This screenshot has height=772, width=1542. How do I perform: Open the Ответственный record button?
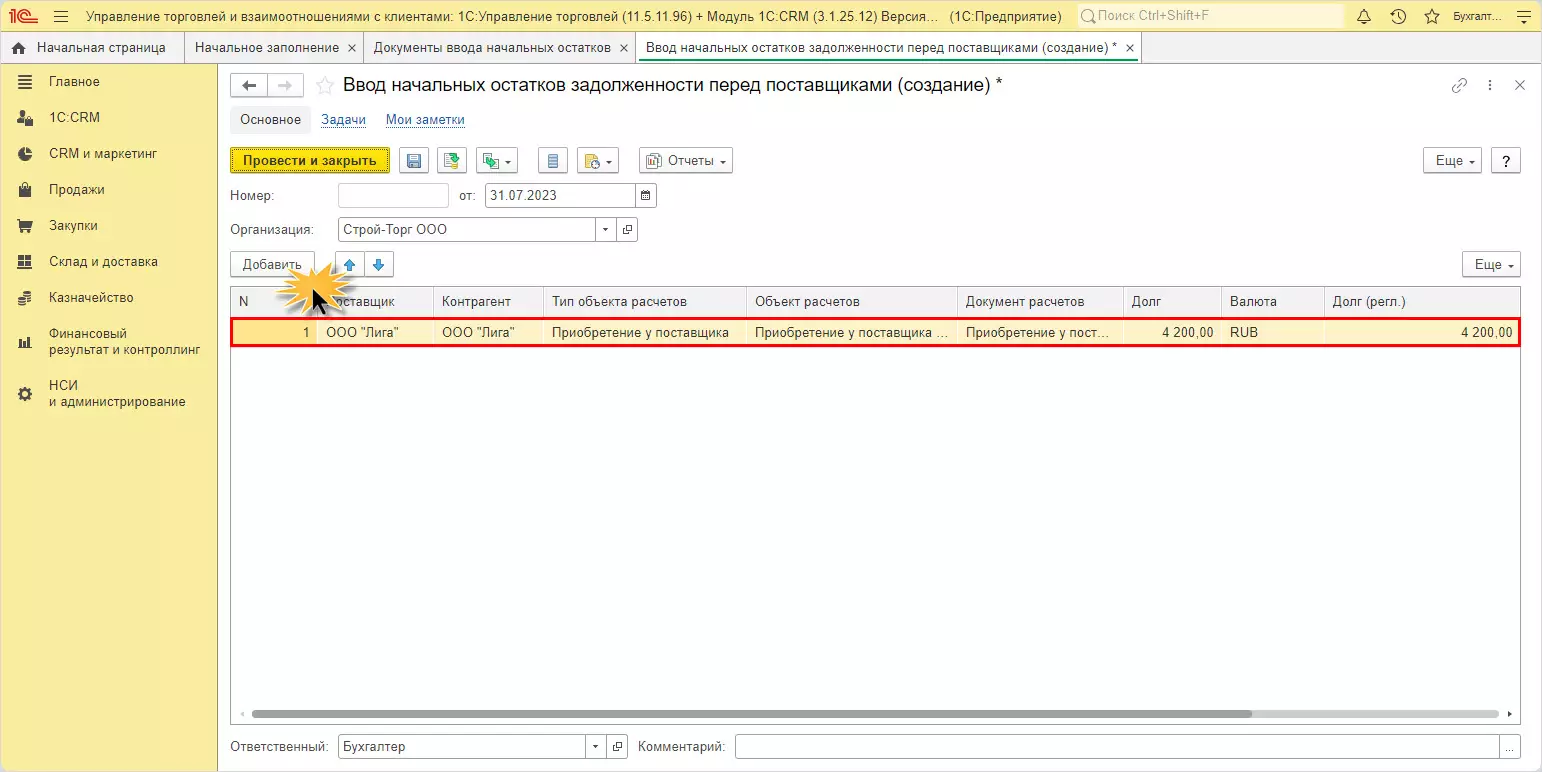pos(618,747)
